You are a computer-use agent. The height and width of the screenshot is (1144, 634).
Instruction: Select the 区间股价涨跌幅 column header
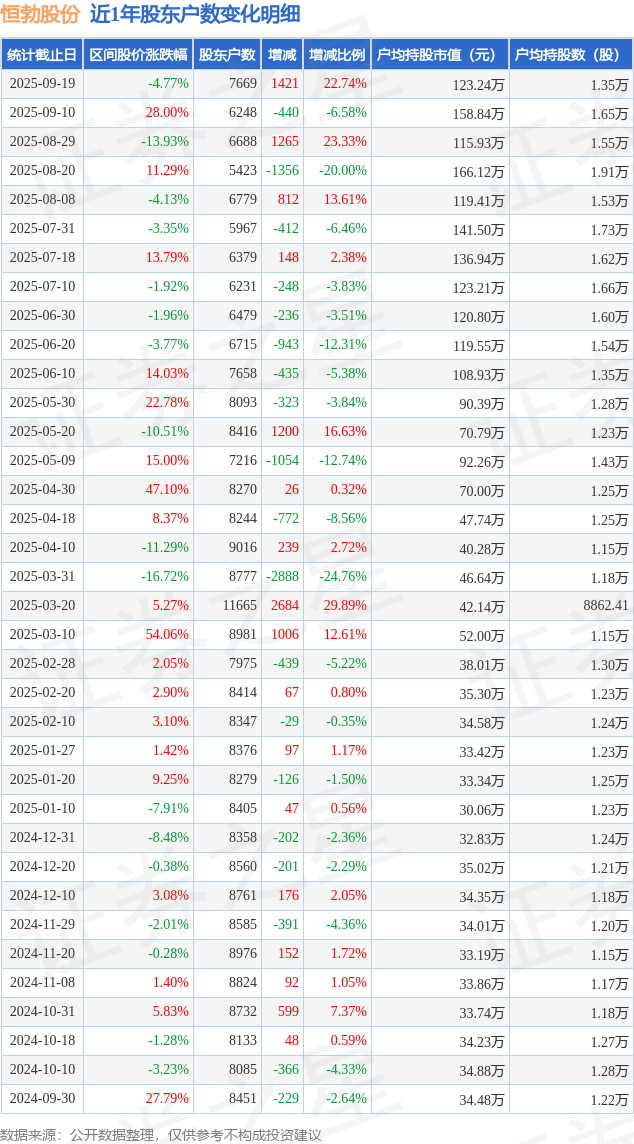pyautogui.click(x=138, y=55)
